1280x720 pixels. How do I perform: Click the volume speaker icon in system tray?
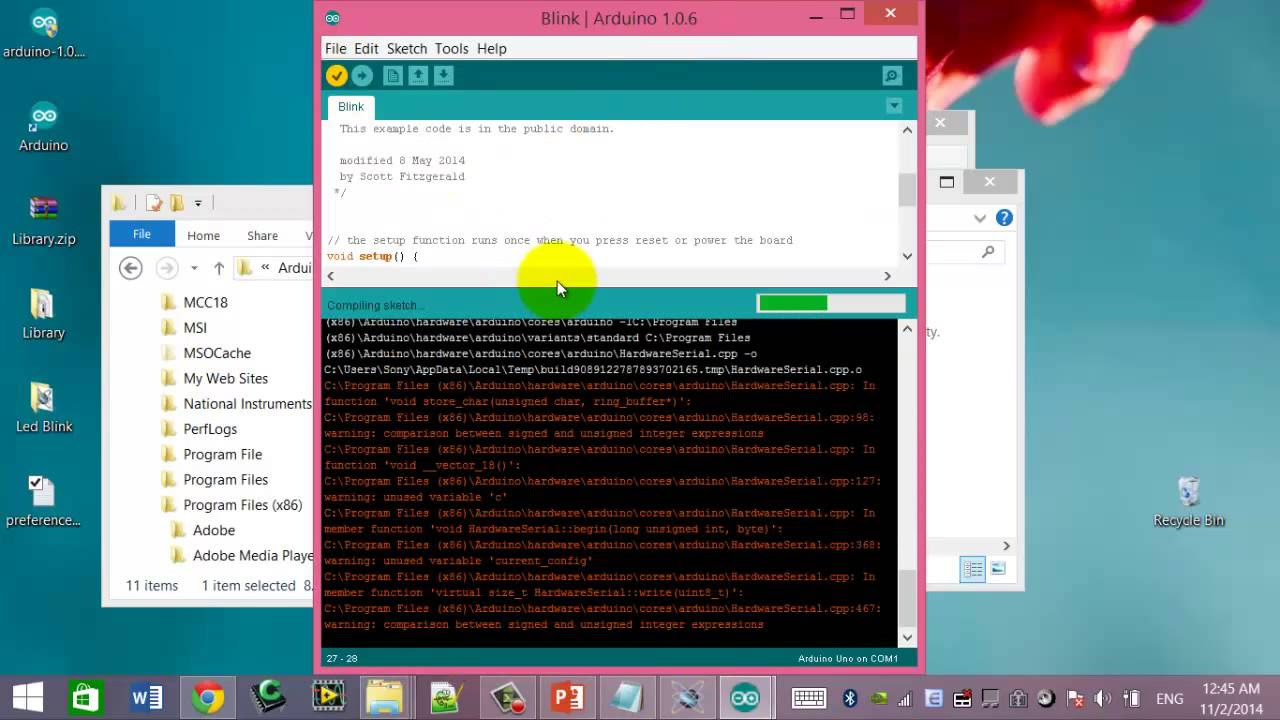(x=1103, y=698)
